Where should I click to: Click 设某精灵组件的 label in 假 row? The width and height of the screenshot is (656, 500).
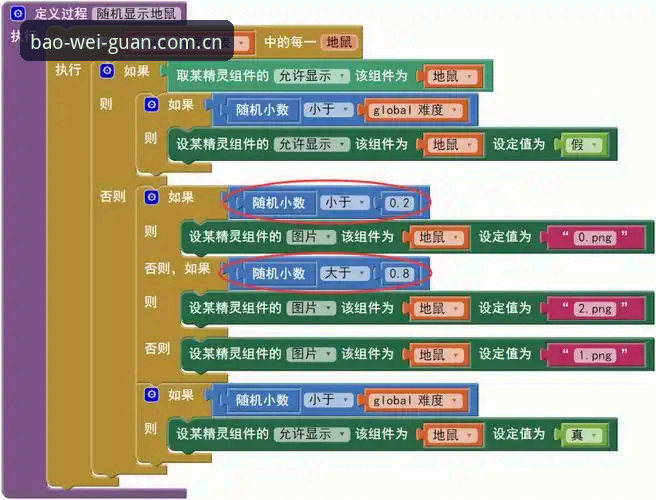(x=222, y=144)
